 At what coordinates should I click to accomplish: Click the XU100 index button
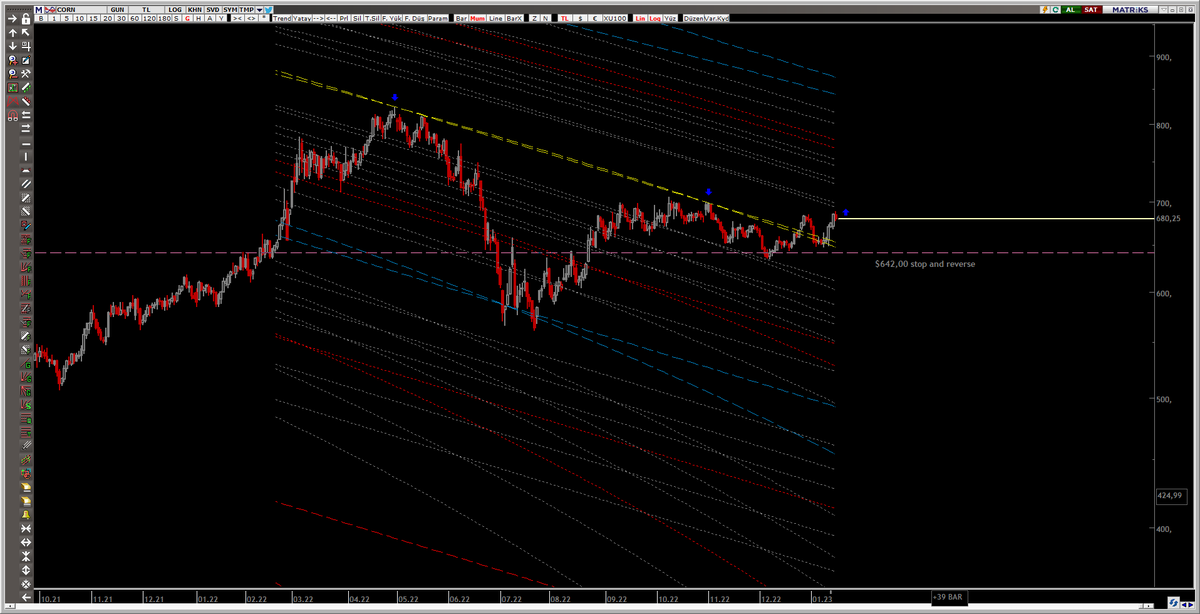click(615, 19)
